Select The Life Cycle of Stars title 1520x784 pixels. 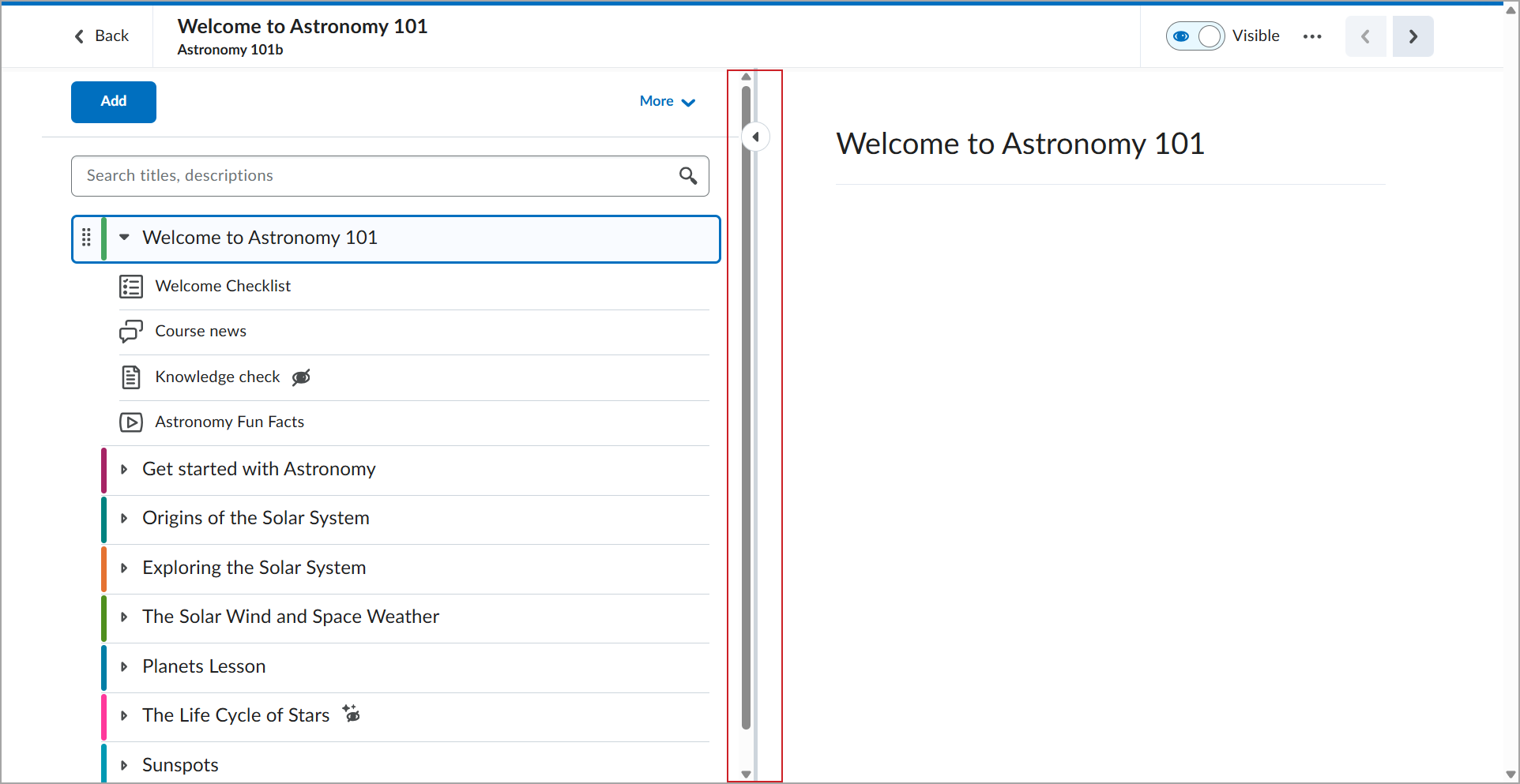click(x=236, y=716)
